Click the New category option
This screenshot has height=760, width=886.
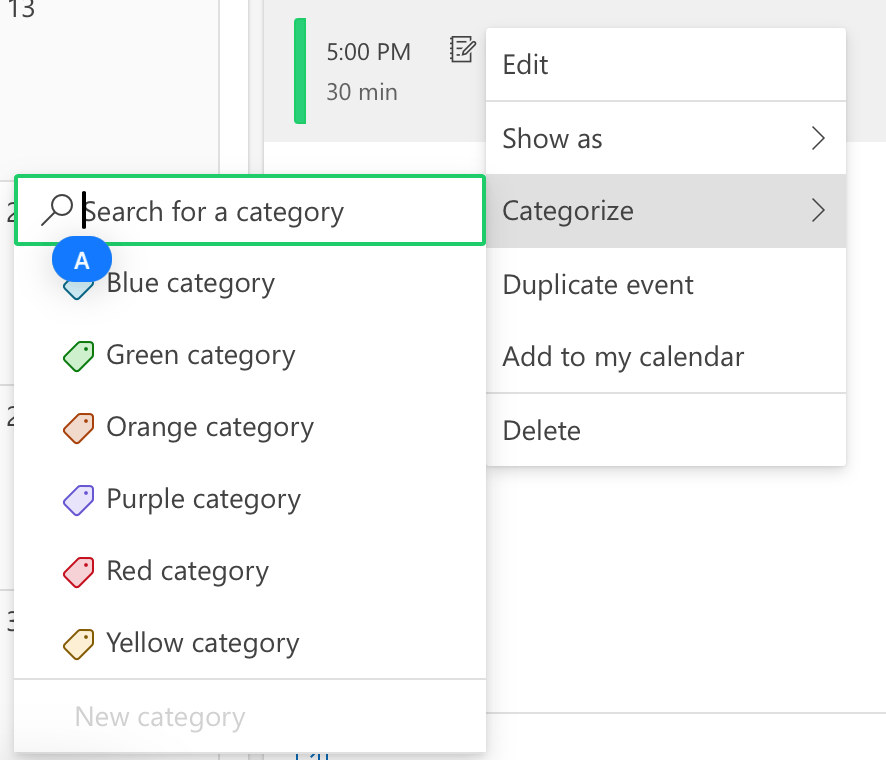click(x=159, y=716)
